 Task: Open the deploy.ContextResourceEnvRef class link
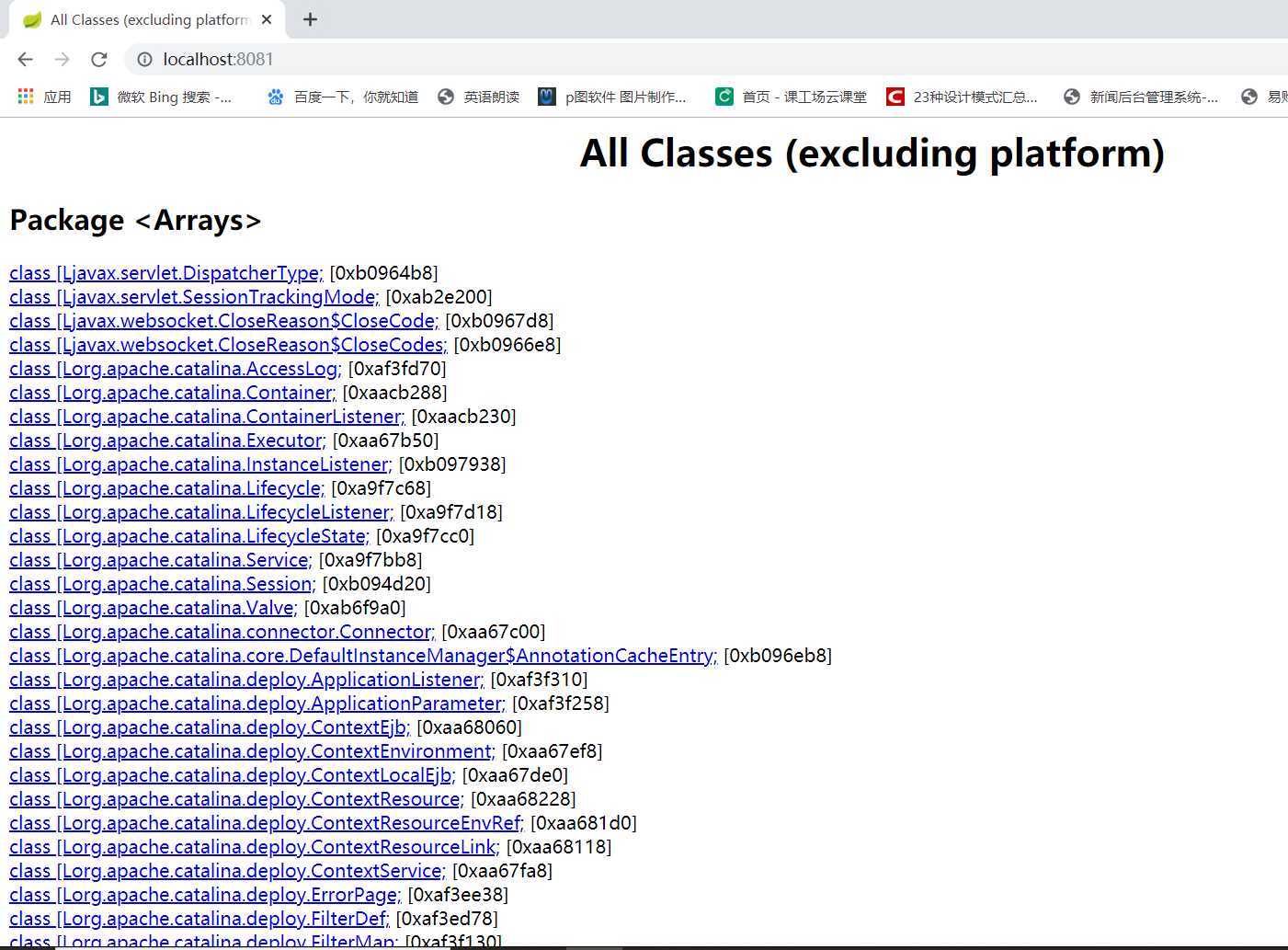coord(267,823)
